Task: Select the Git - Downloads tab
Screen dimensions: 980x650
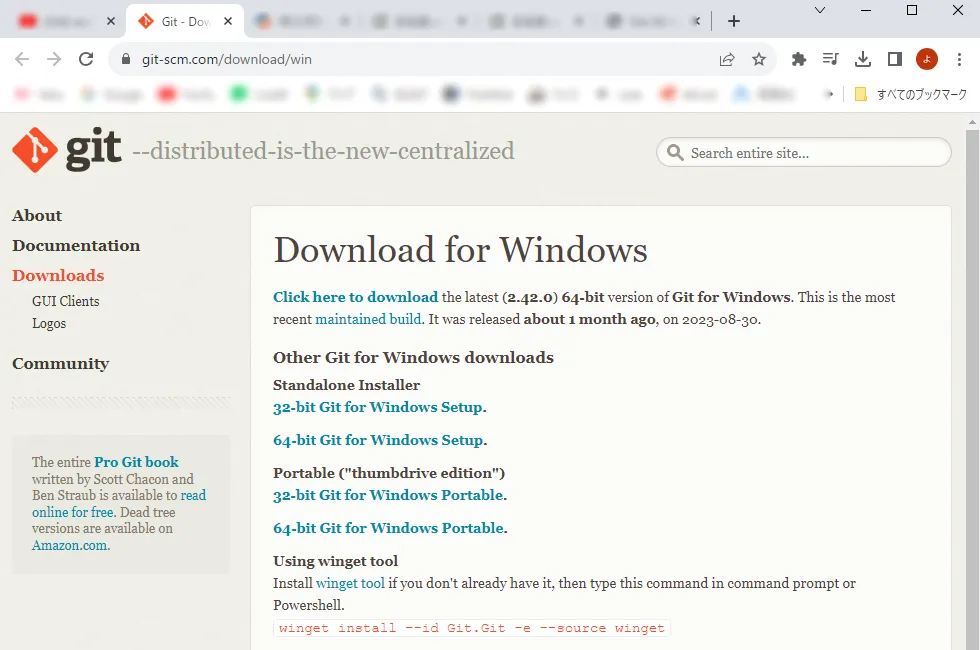Action: tap(184, 21)
